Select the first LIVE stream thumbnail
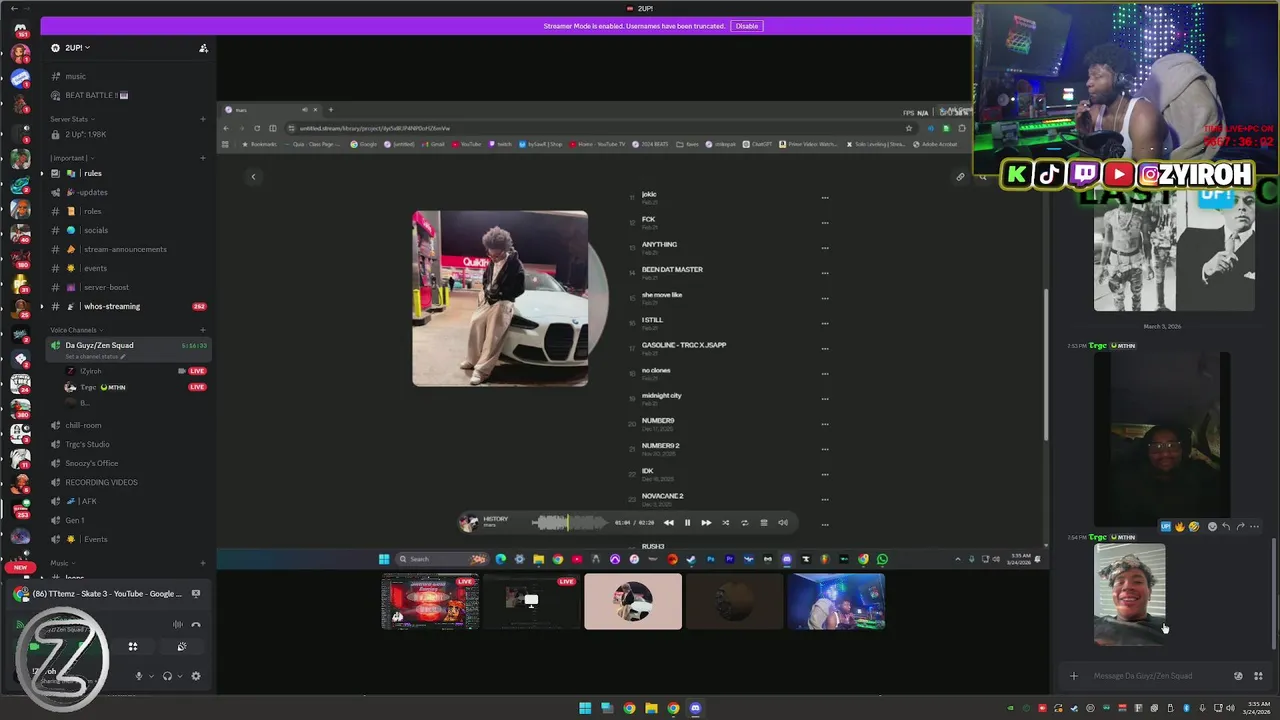Screen dimensions: 1280x720 pyautogui.click(x=430, y=601)
